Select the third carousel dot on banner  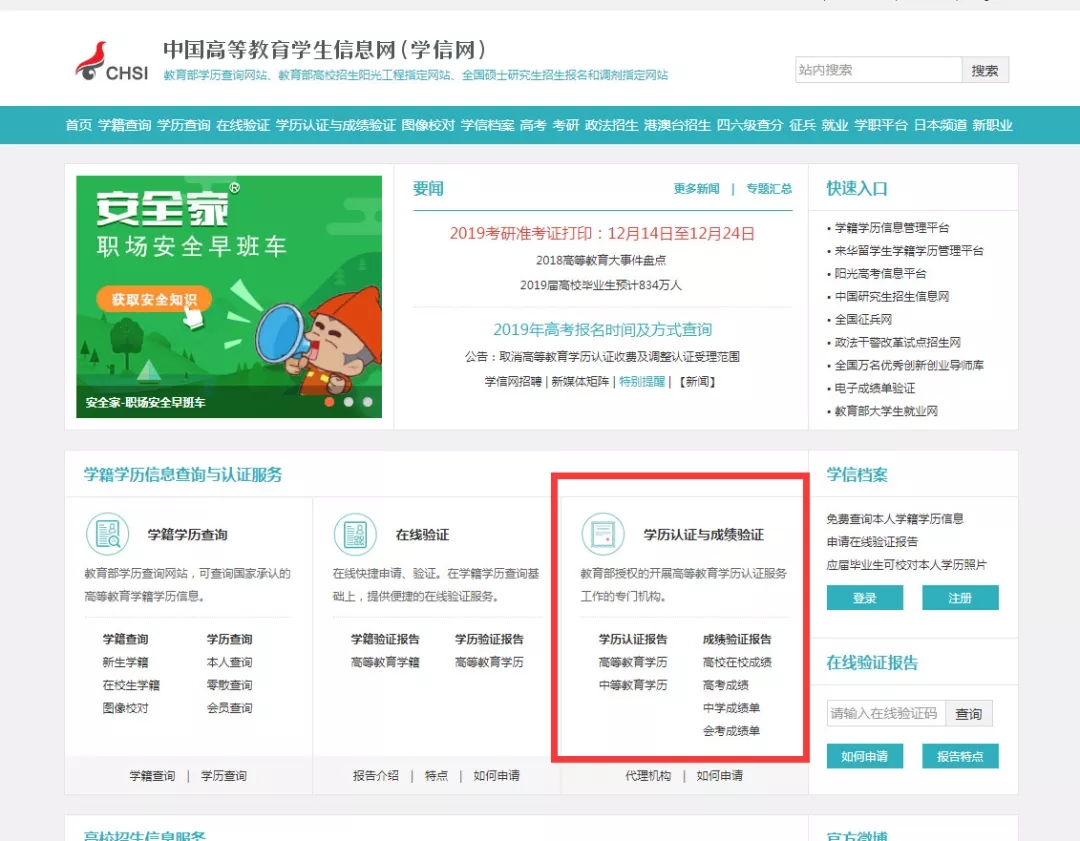[368, 402]
